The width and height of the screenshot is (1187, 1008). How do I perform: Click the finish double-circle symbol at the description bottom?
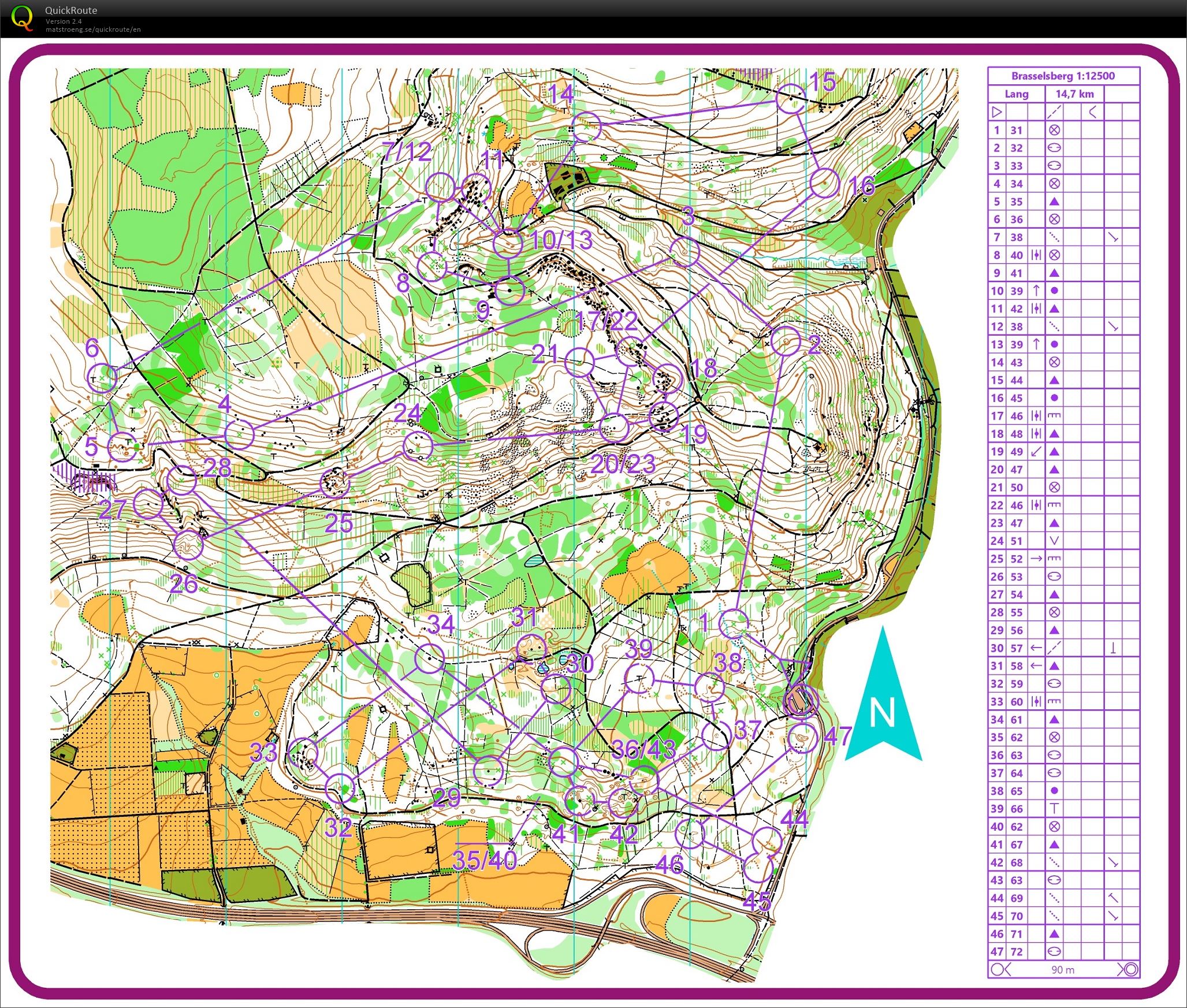1130,970
